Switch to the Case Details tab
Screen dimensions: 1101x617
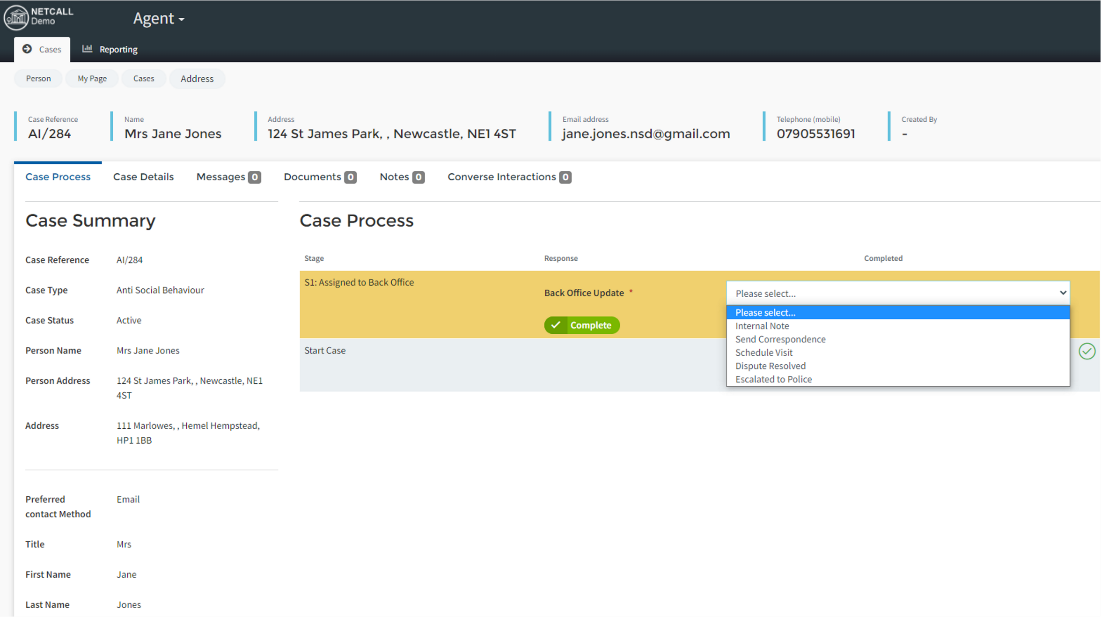click(x=143, y=177)
